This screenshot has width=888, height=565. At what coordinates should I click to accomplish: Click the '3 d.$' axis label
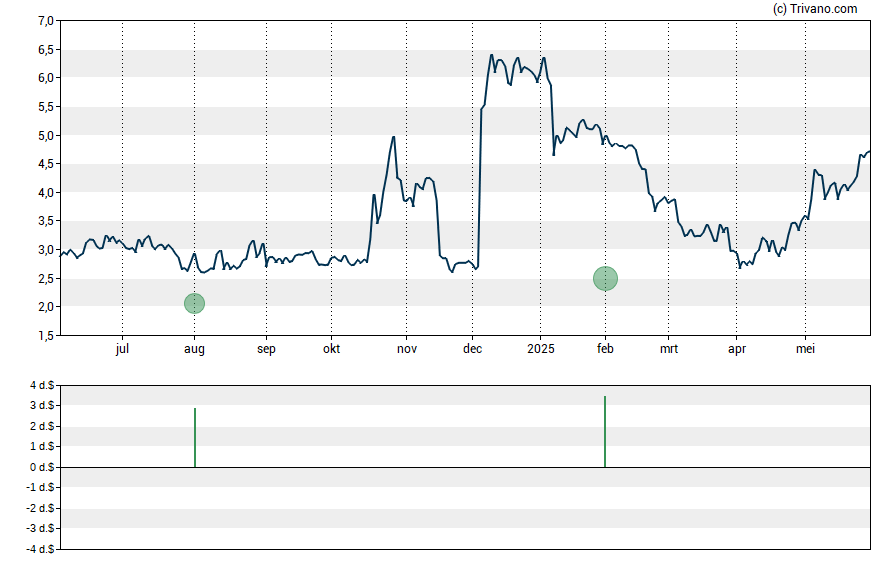(x=42, y=405)
